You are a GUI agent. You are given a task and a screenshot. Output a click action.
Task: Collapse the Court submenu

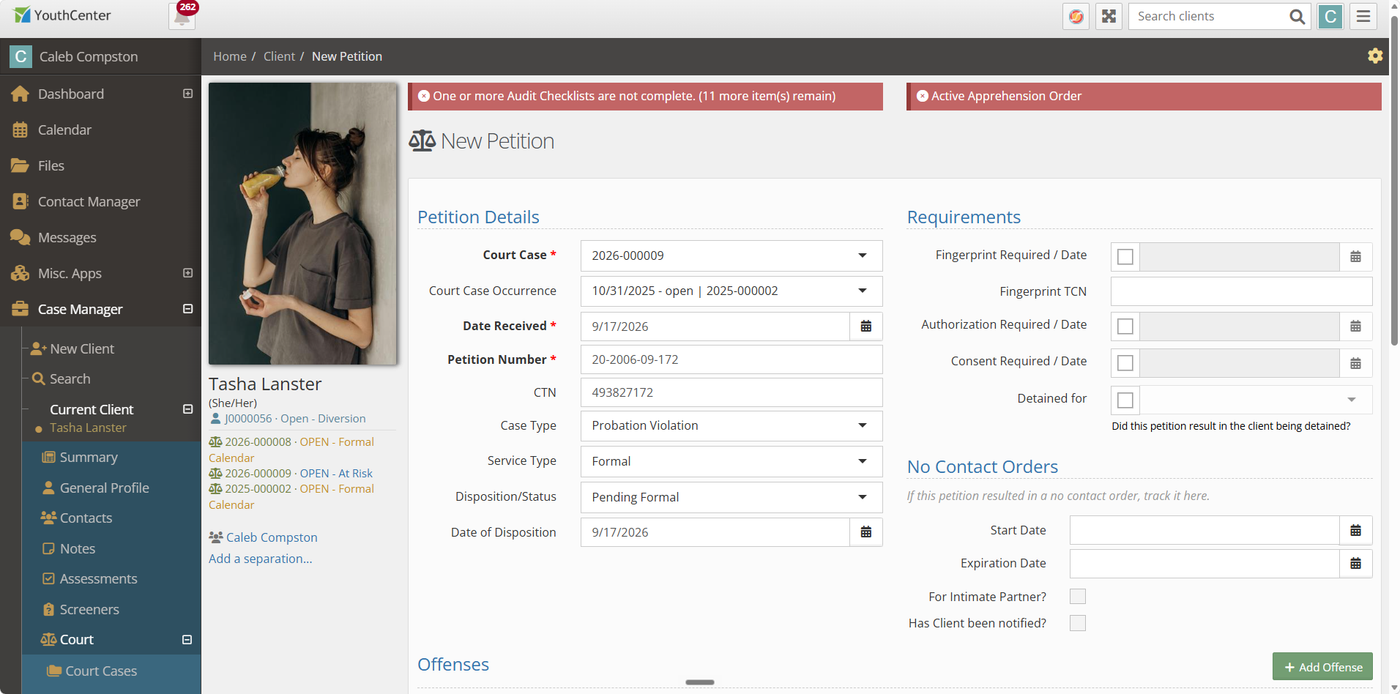point(186,640)
